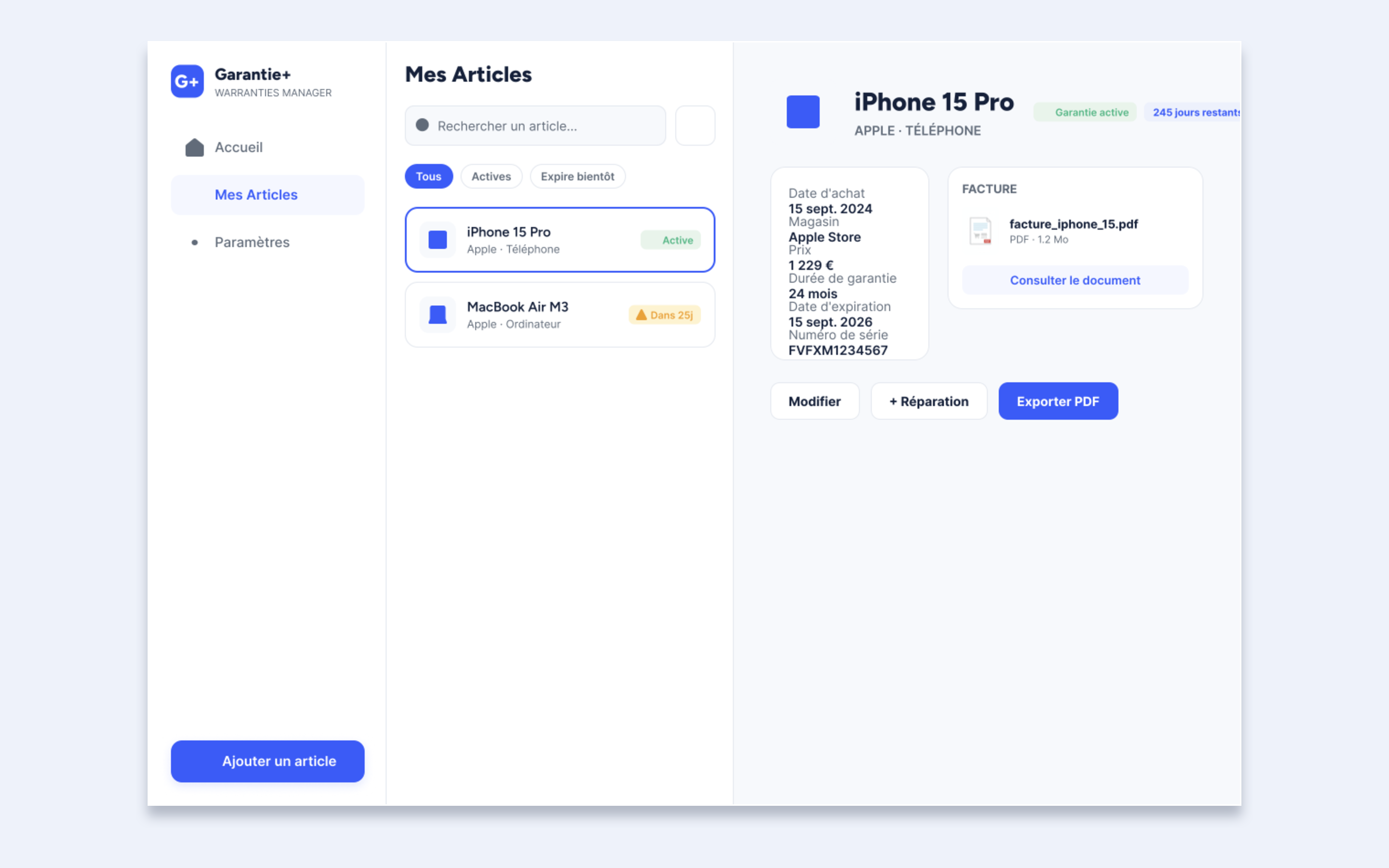Click the MacBook Air M3 list item icon
Screen dimensions: 1389x868
438,314
